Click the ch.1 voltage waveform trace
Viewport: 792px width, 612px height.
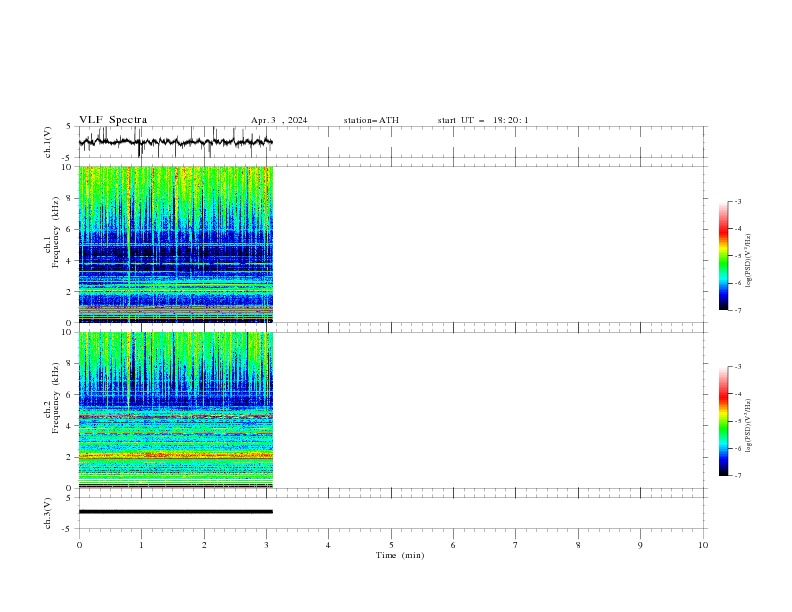point(176,142)
